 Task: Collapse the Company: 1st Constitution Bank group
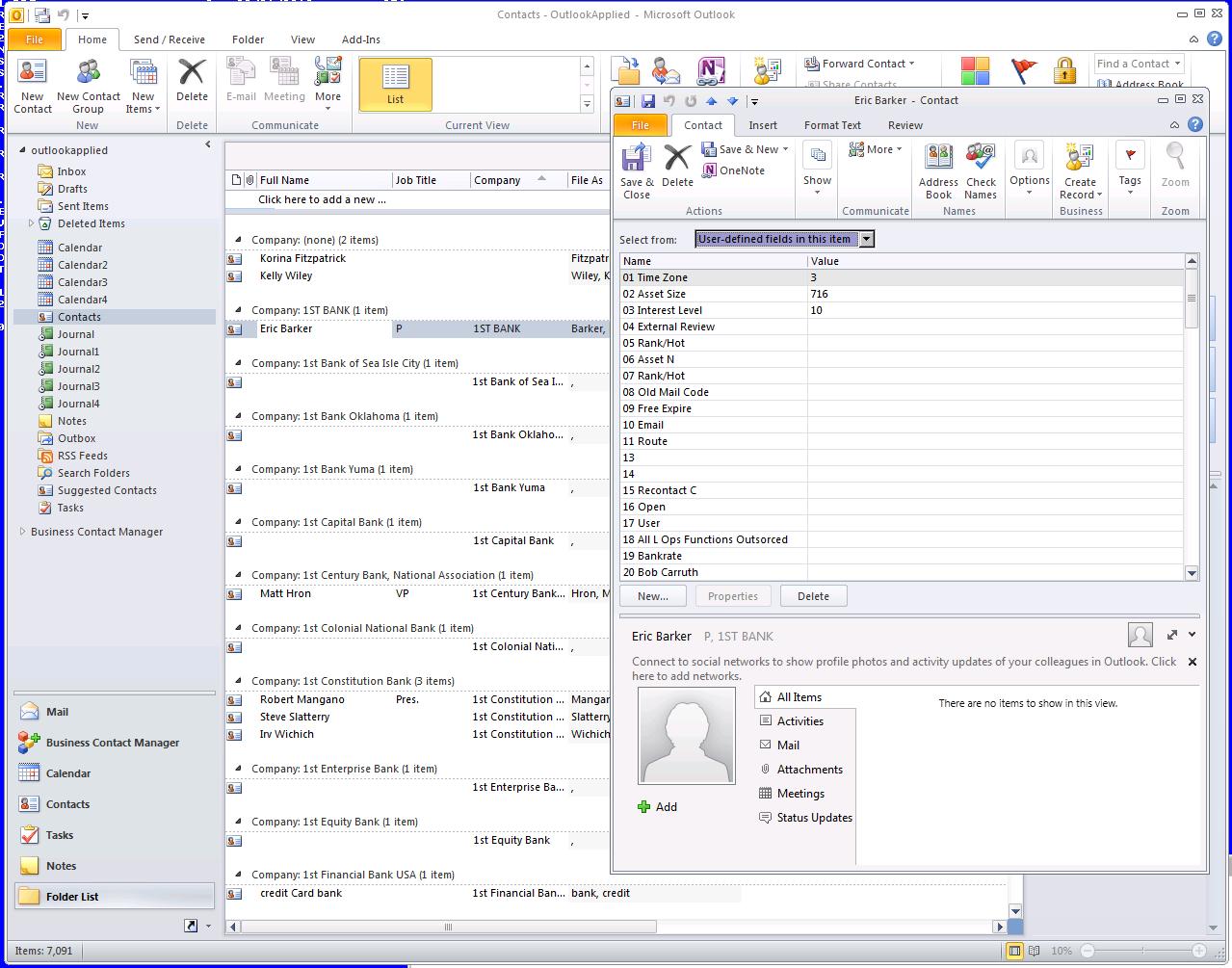pos(239,681)
